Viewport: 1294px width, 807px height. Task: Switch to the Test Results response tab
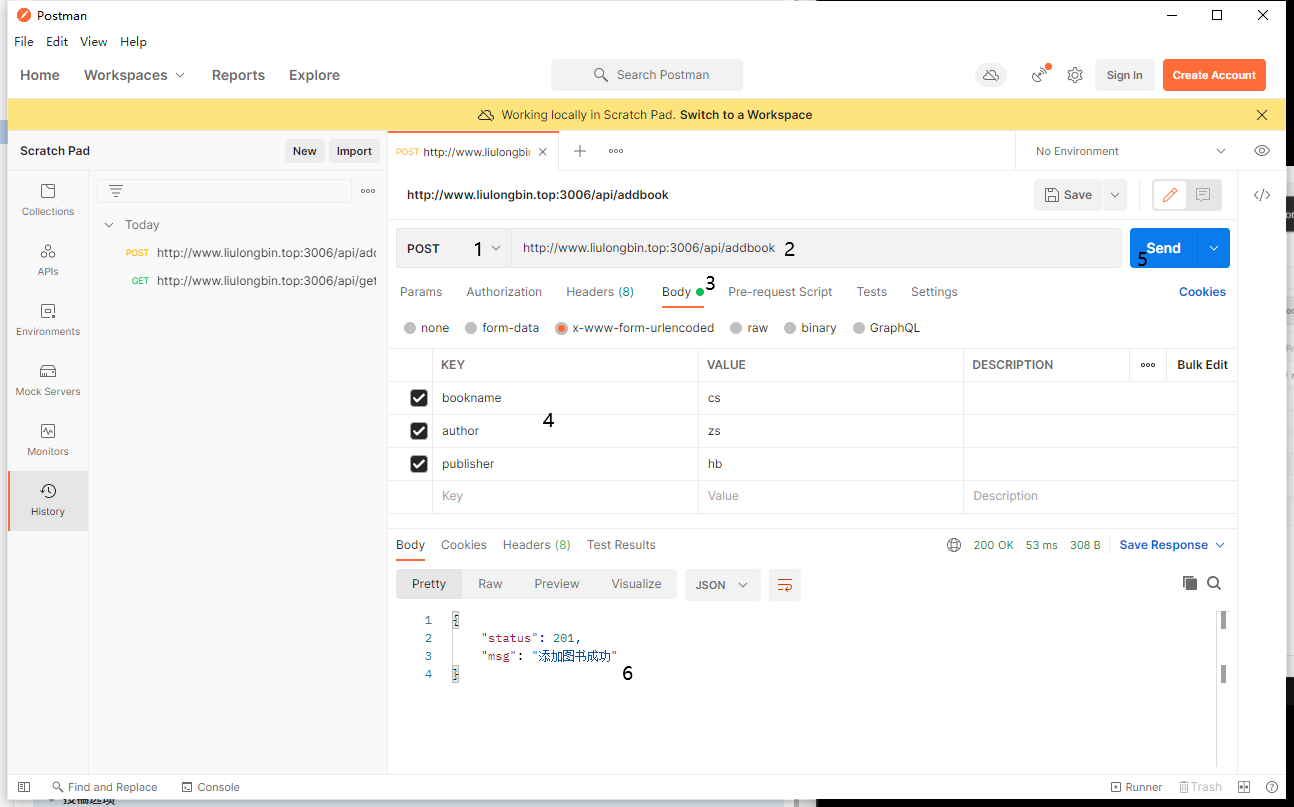pos(621,545)
